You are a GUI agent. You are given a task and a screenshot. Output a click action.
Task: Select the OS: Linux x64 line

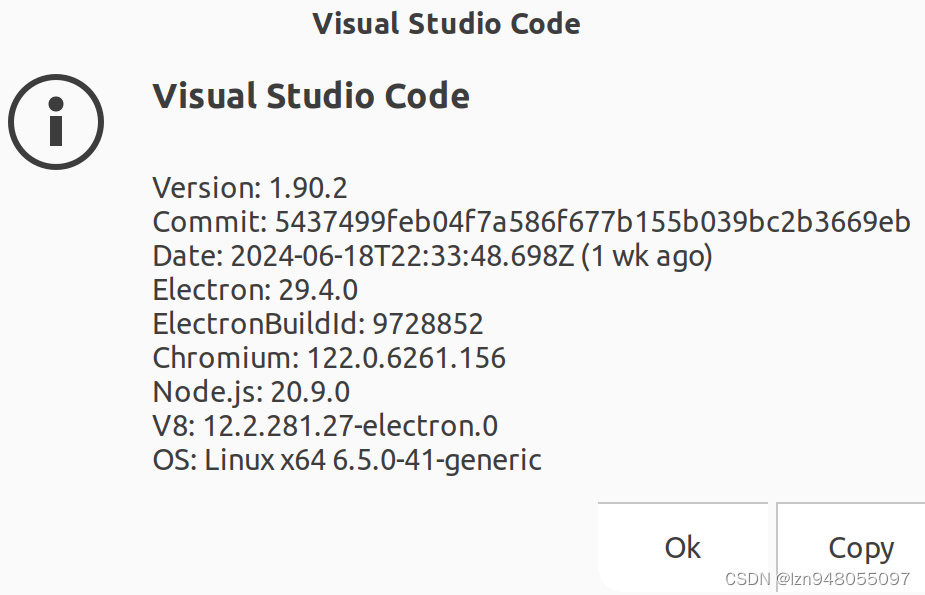(346, 459)
